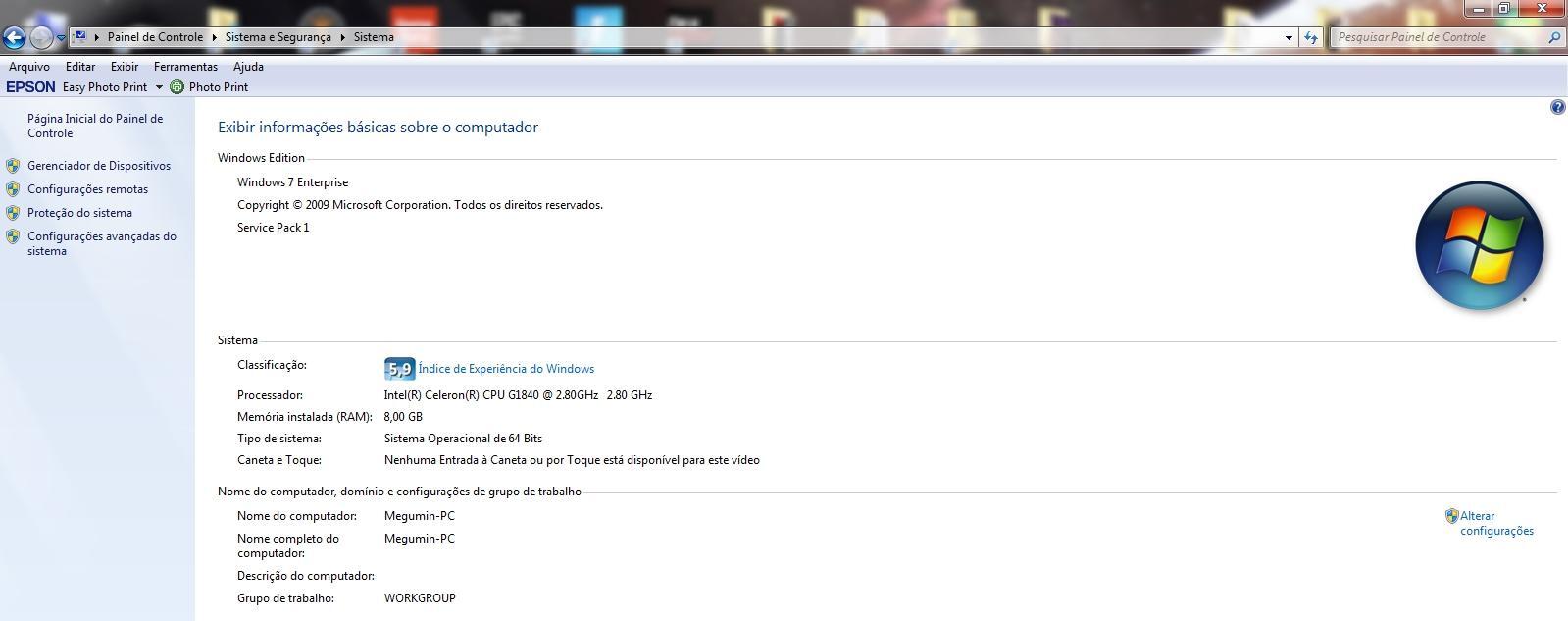Image resolution: width=1568 pixels, height=621 pixels.
Task: Click the Intel Celeron CPU G1840 processor text
Action: (518, 395)
